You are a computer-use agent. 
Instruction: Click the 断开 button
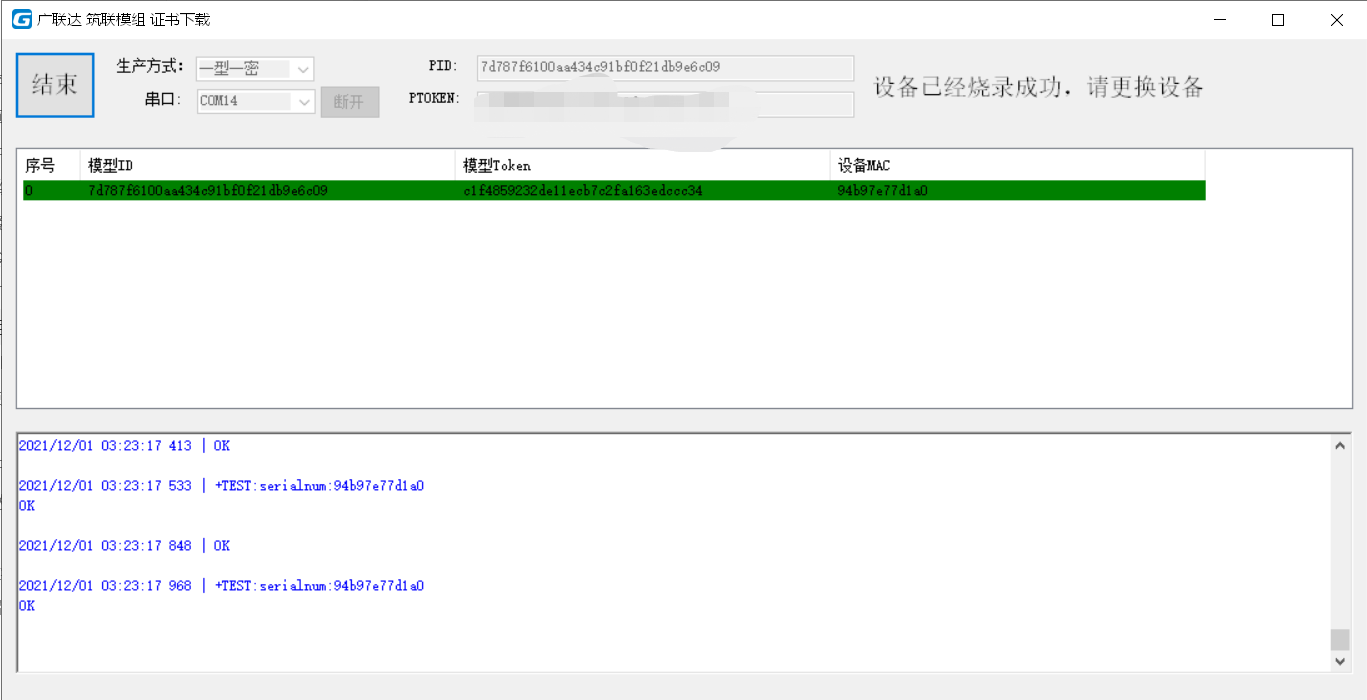pyautogui.click(x=349, y=101)
